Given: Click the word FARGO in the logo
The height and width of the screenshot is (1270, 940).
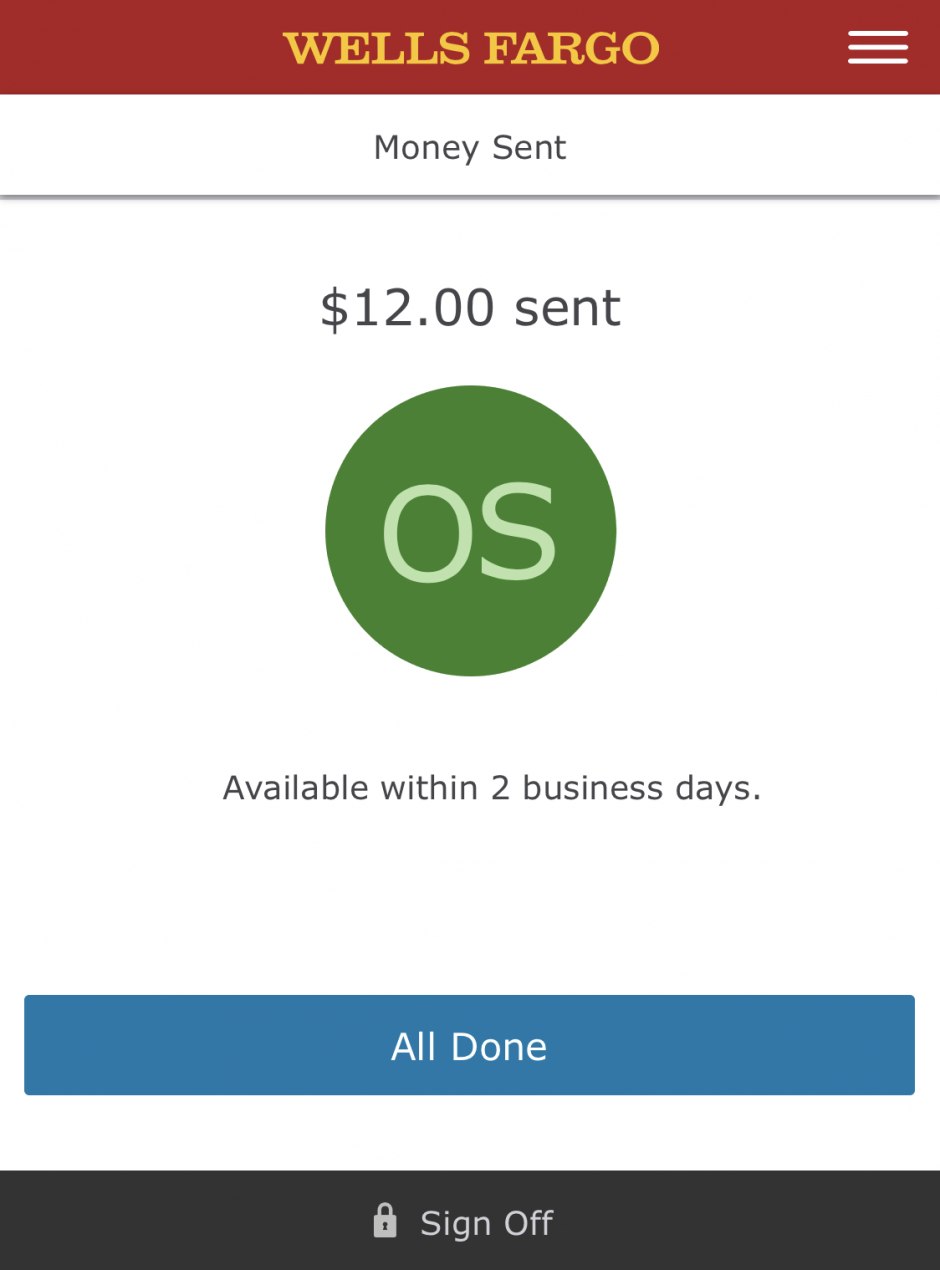Looking at the screenshot, I should [572, 48].
